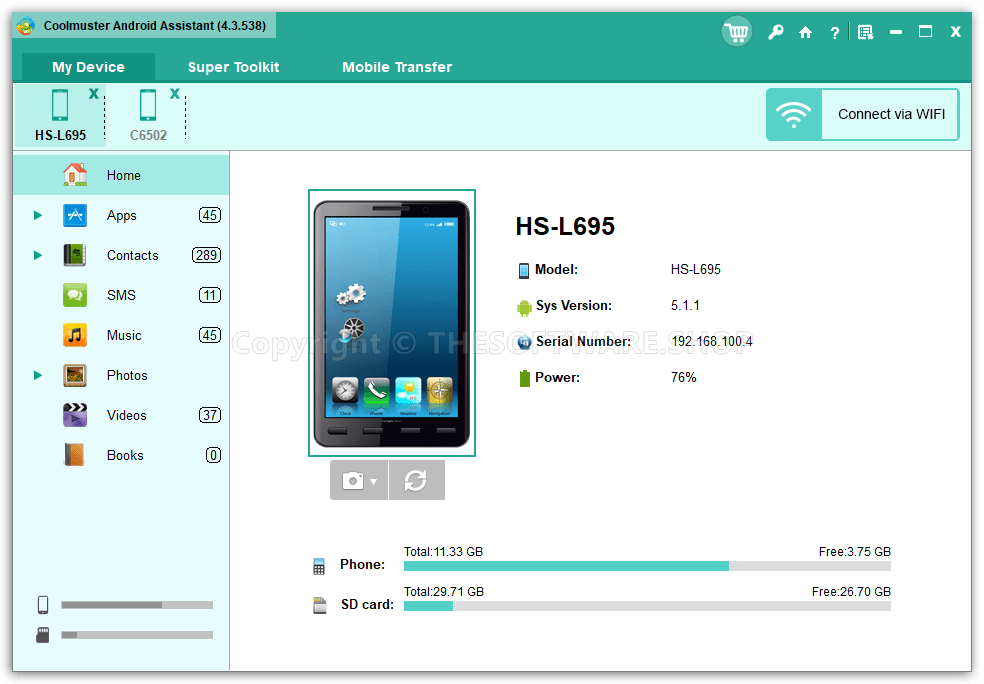Viewport: 984px width, 684px height.
Task: Click Free:3.75 GB phone label
Action: [854, 552]
